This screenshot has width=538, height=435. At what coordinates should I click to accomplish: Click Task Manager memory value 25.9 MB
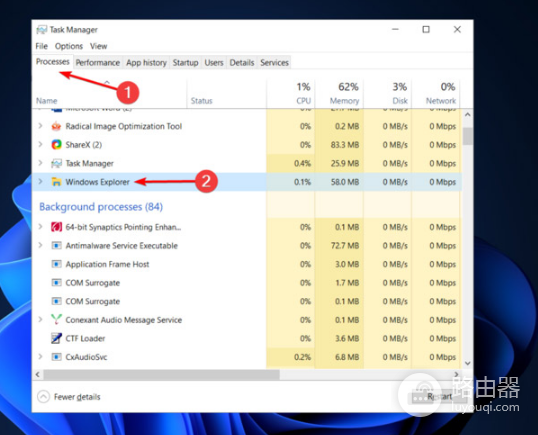tap(345, 163)
